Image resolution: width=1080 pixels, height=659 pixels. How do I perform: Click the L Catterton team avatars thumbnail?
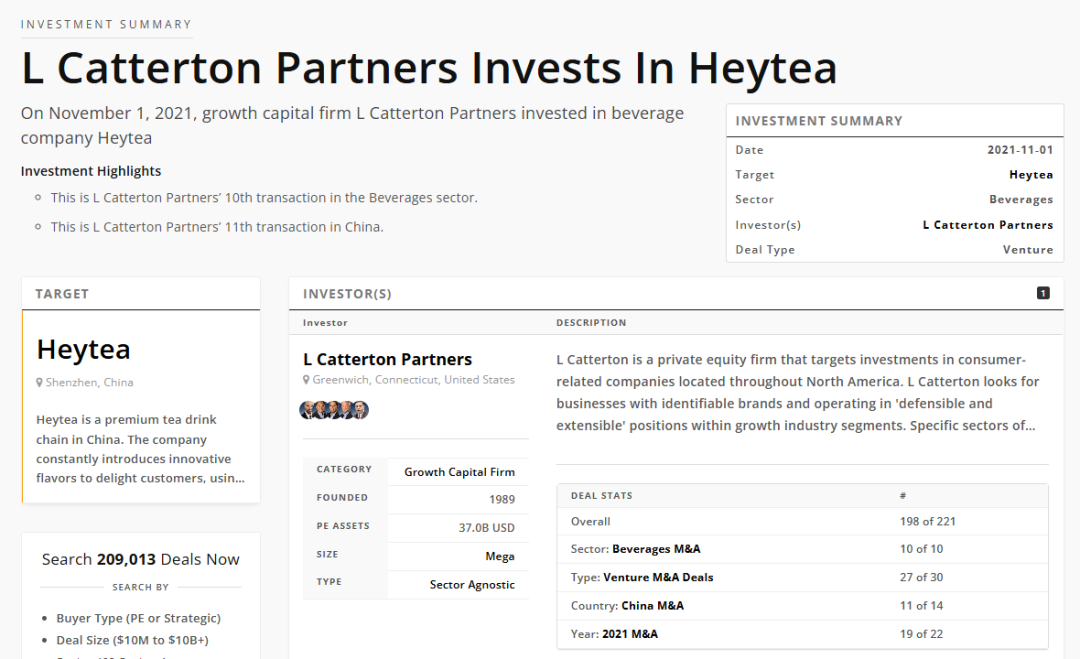334,410
